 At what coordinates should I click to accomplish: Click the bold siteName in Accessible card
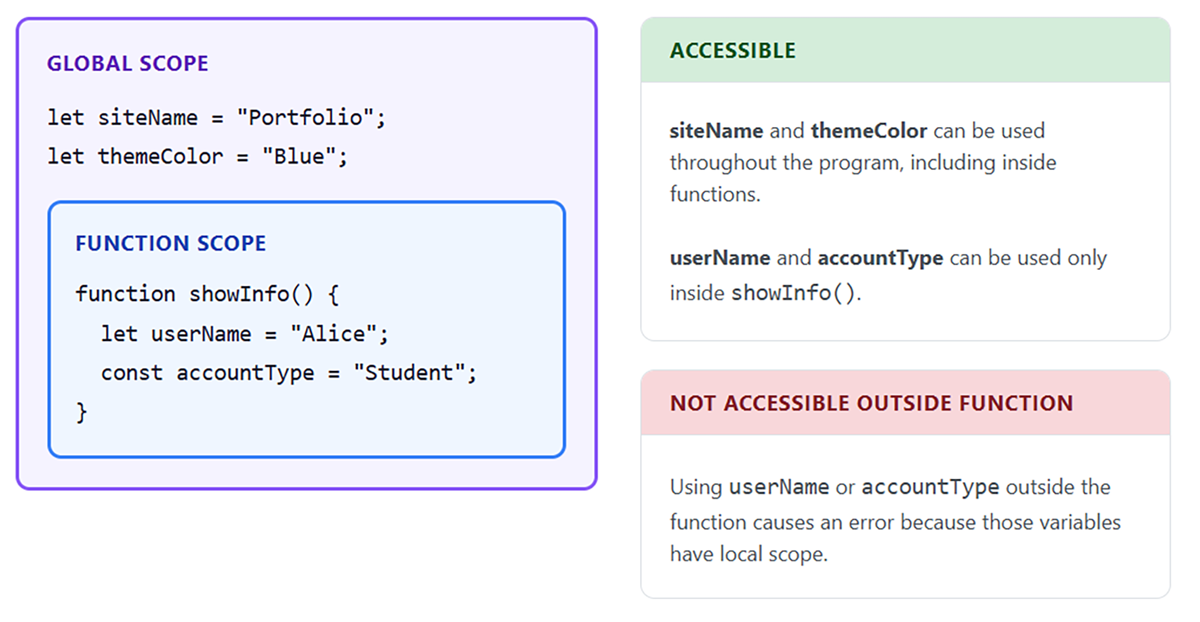coord(717,131)
